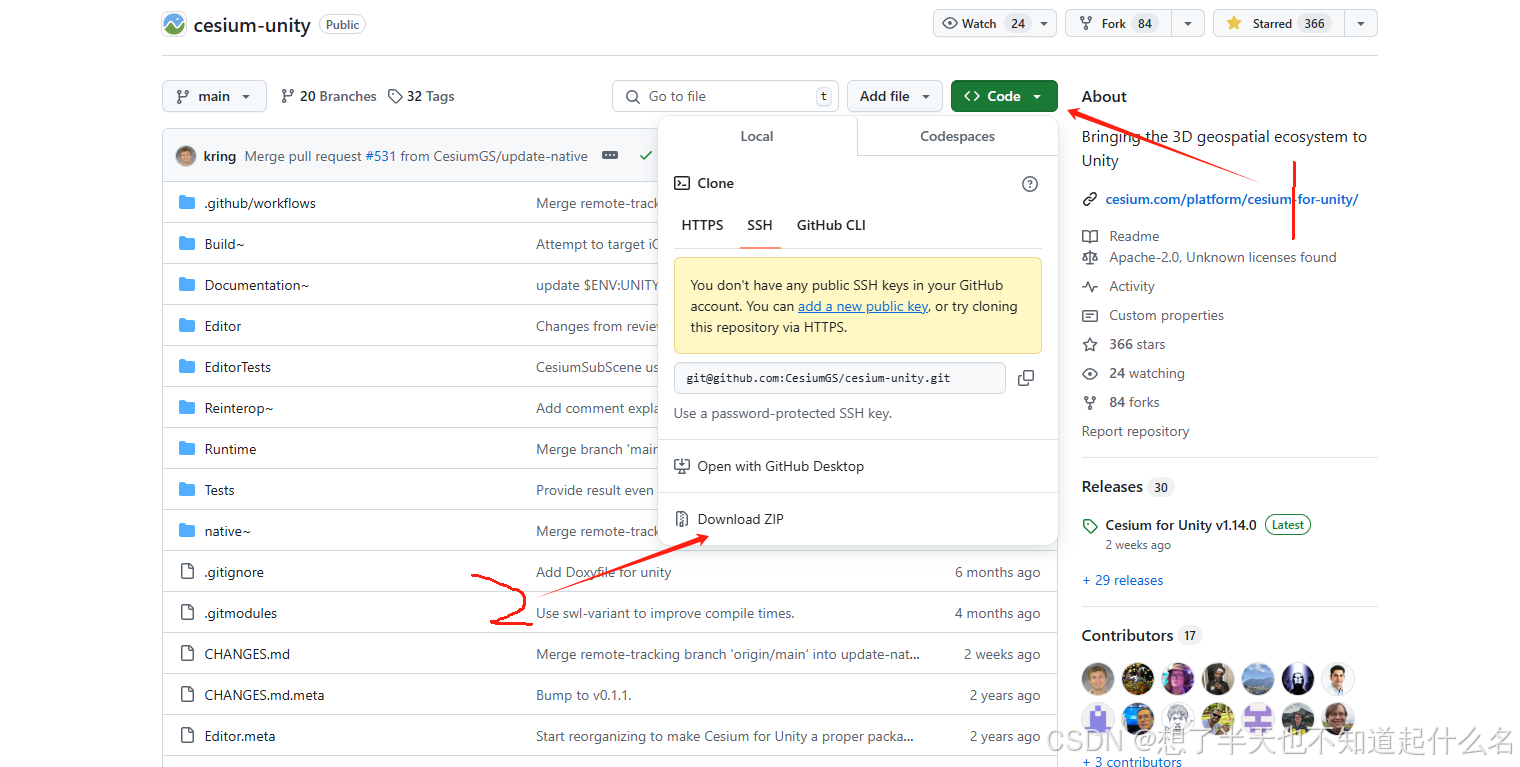
Task: Open pull request #531 link
Action: [380, 156]
